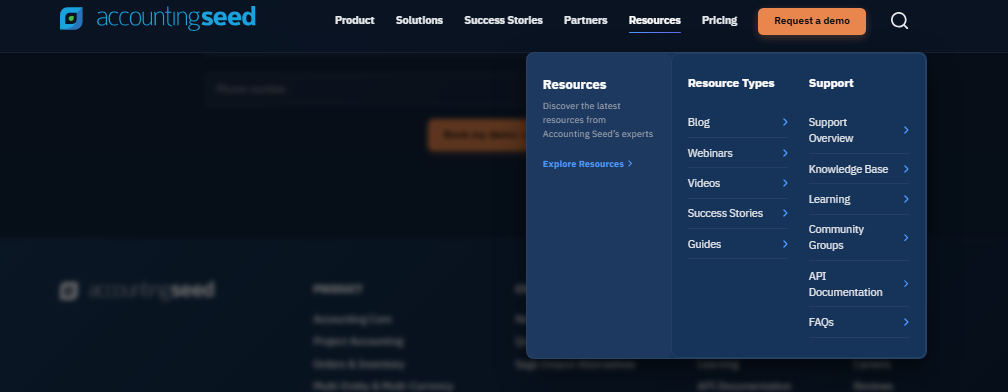Open the Solutions menu
The image size is (1008, 392).
tap(419, 21)
